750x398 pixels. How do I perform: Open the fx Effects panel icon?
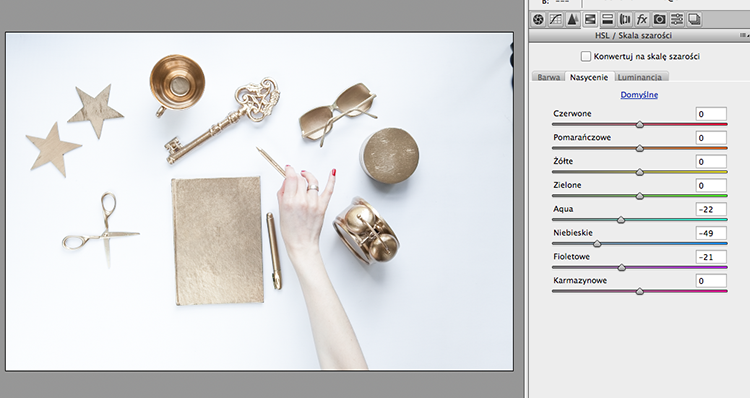642,20
